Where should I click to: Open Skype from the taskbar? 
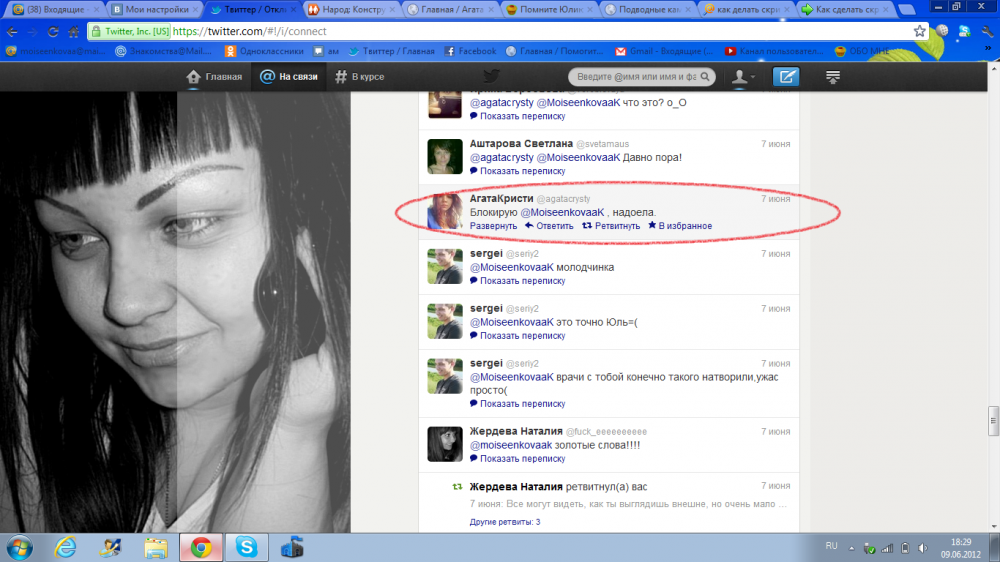[245, 547]
